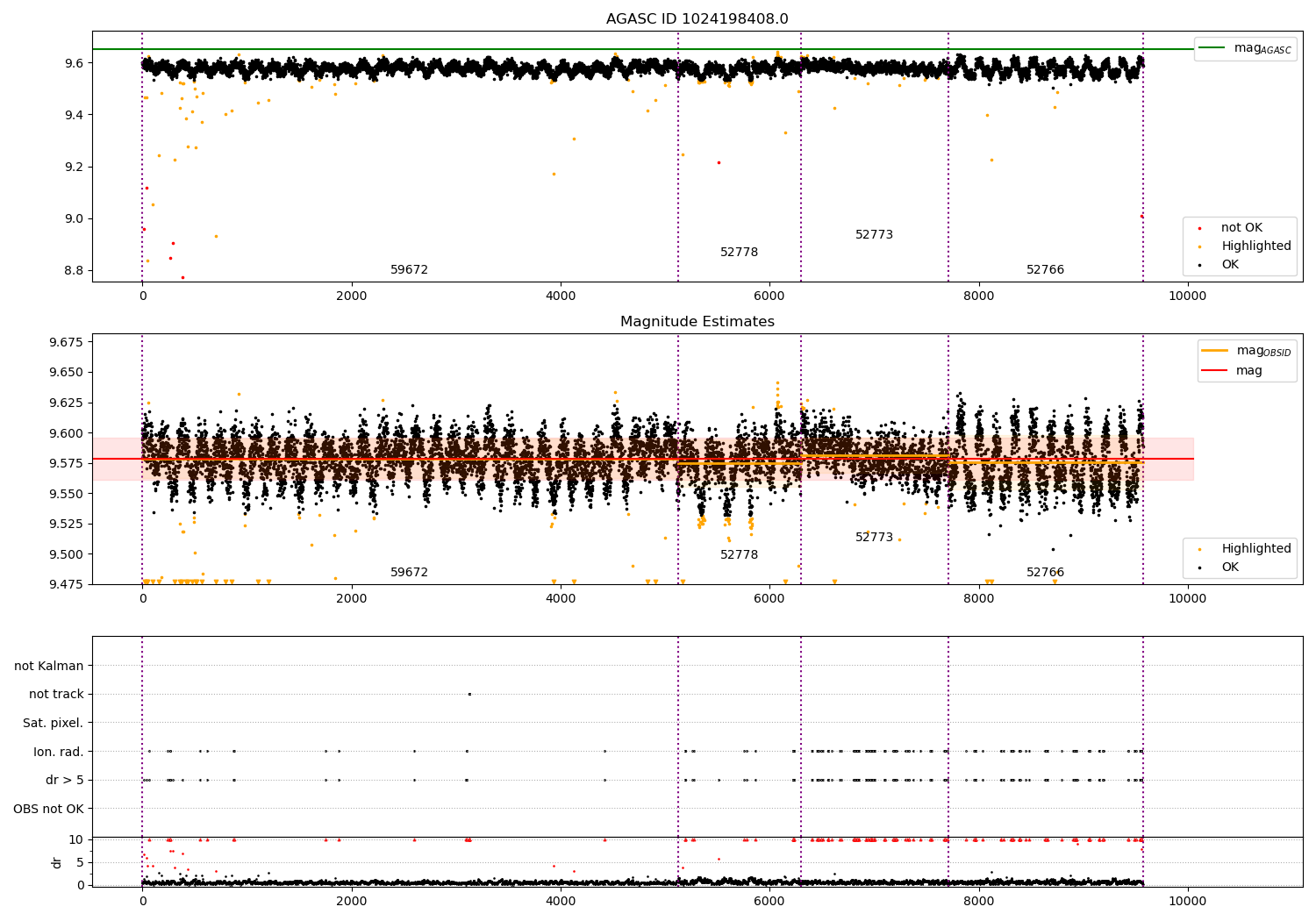Viewport: 1316px width, 921px height.
Task: Click y-axis tick 9.600 in middle panel
Action: pos(67,433)
